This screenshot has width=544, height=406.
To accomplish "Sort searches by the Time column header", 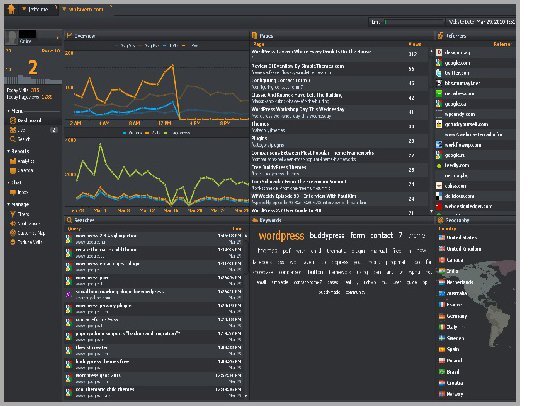I will point(237,229).
